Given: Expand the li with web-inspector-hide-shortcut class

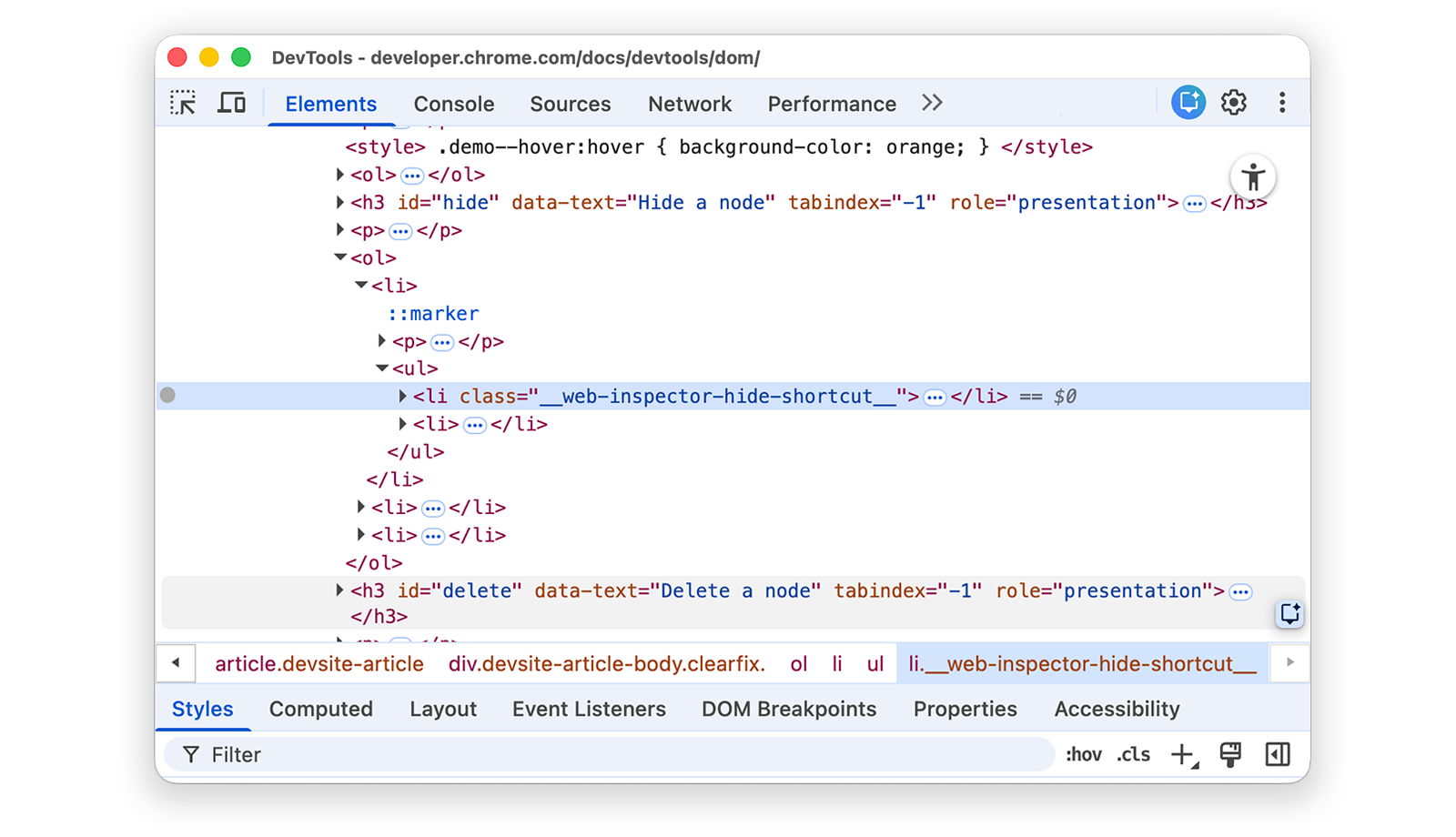Looking at the screenshot, I should tap(401, 396).
